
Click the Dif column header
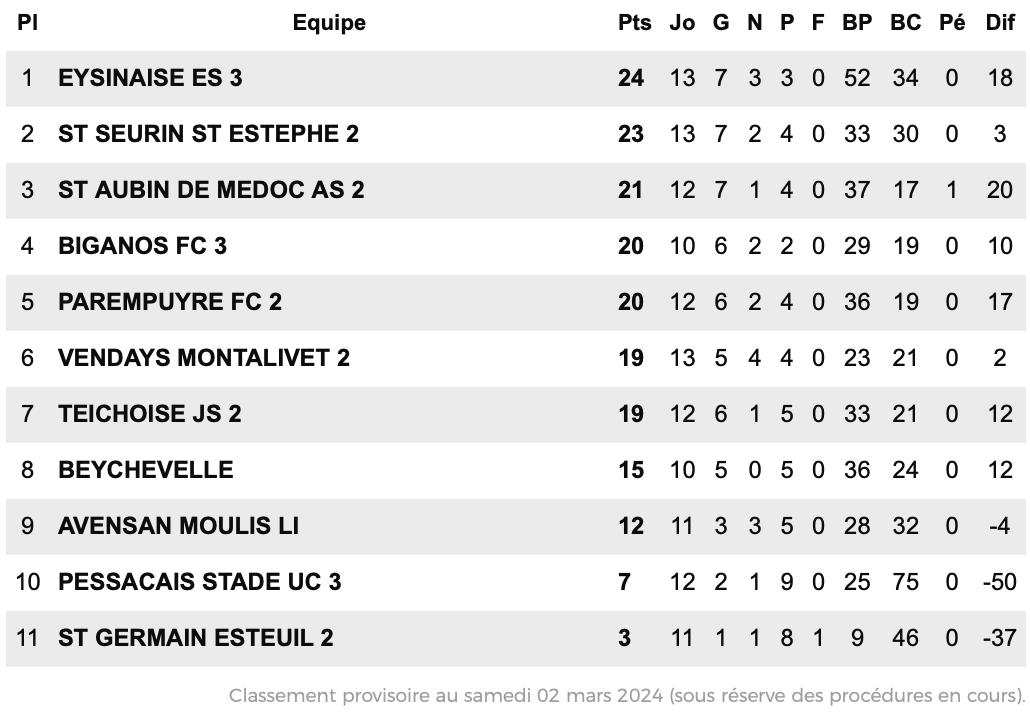pos(1000,22)
